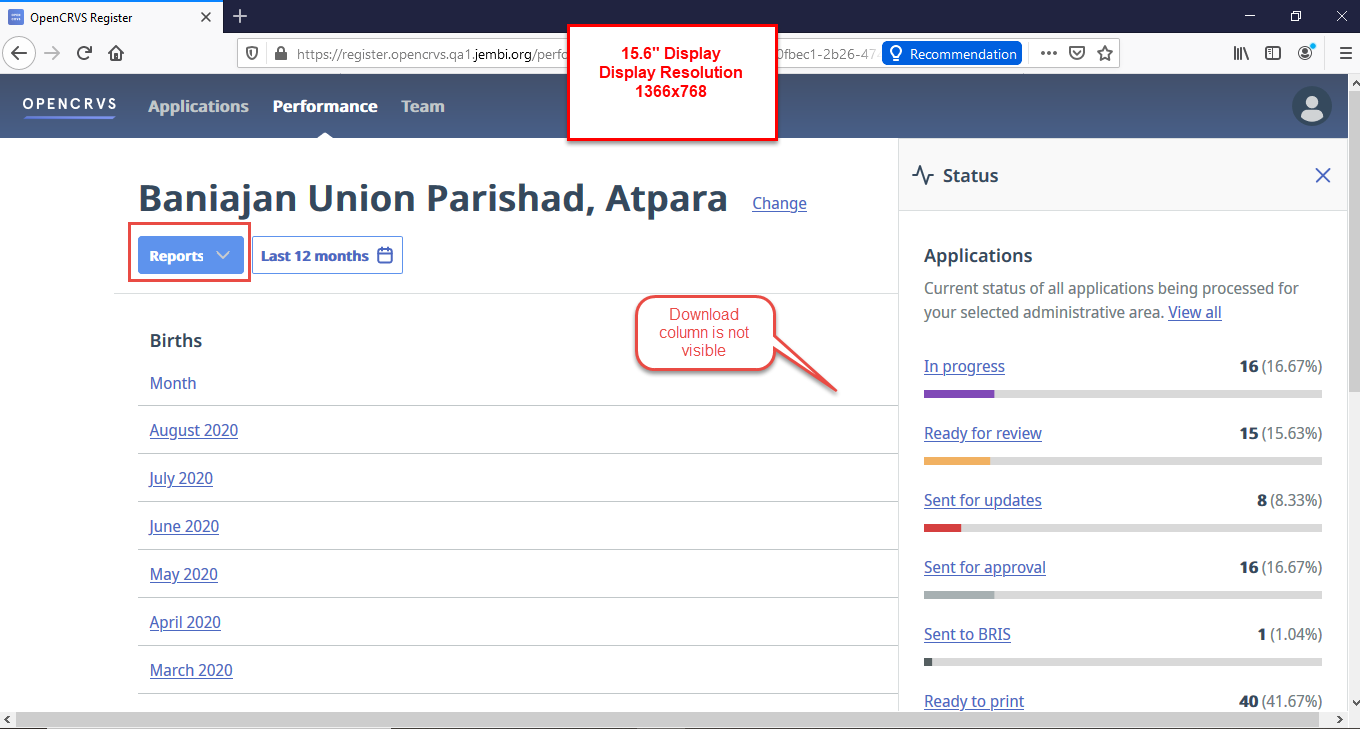
Task: Open the user profile avatar icon
Action: click(1311, 106)
